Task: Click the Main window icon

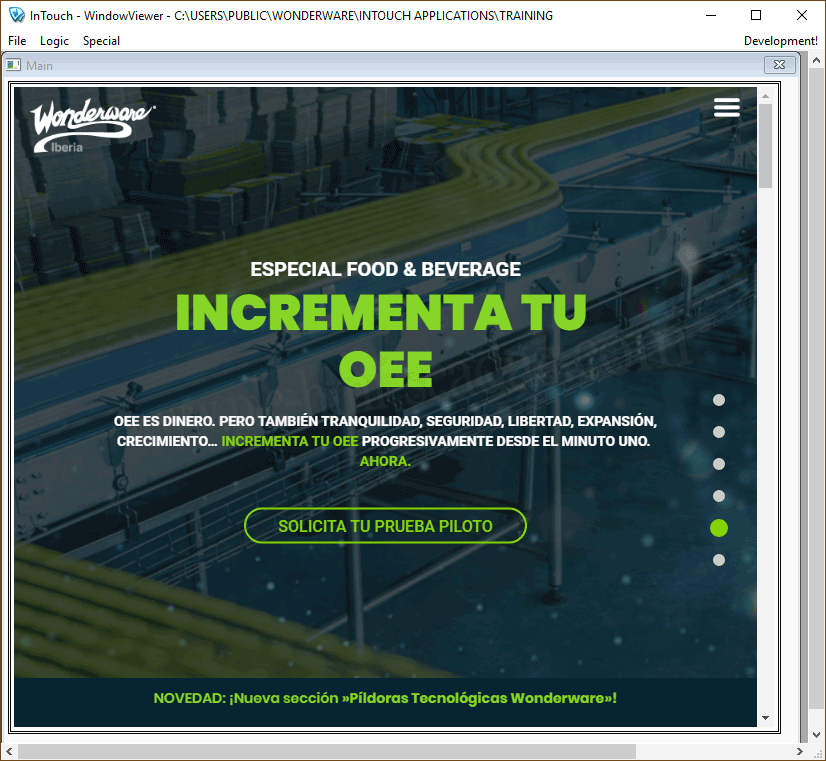Action: (x=14, y=66)
